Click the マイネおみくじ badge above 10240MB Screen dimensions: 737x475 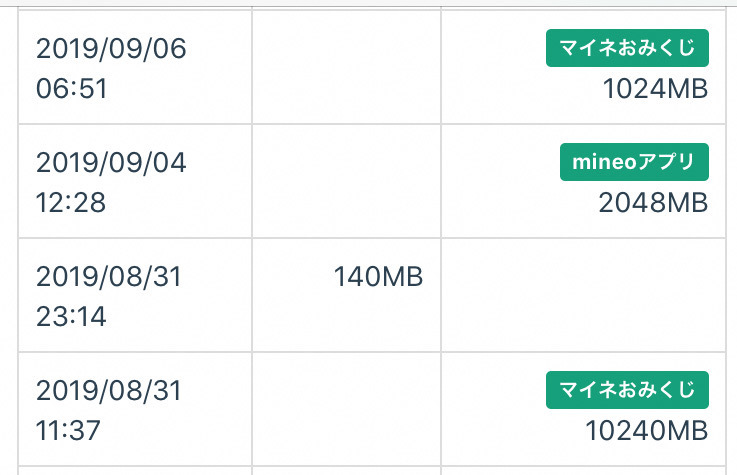click(x=627, y=390)
